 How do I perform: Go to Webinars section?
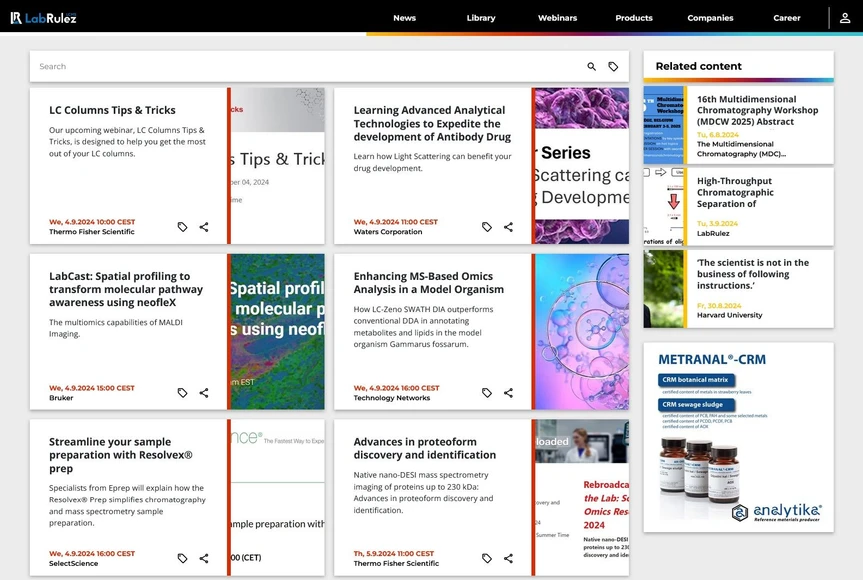pyautogui.click(x=558, y=18)
